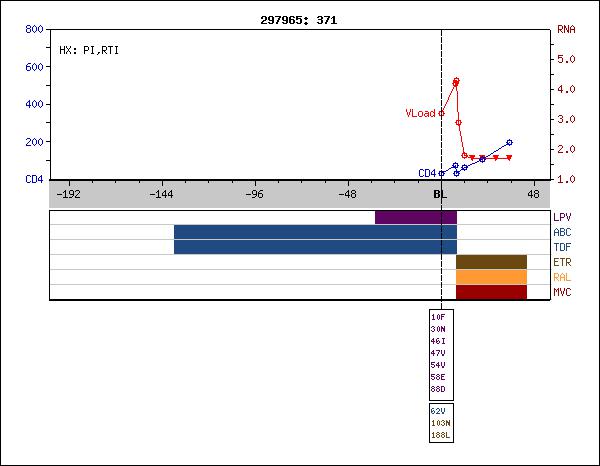
Task: Select the 10F mutation in the list
Action: (438, 317)
